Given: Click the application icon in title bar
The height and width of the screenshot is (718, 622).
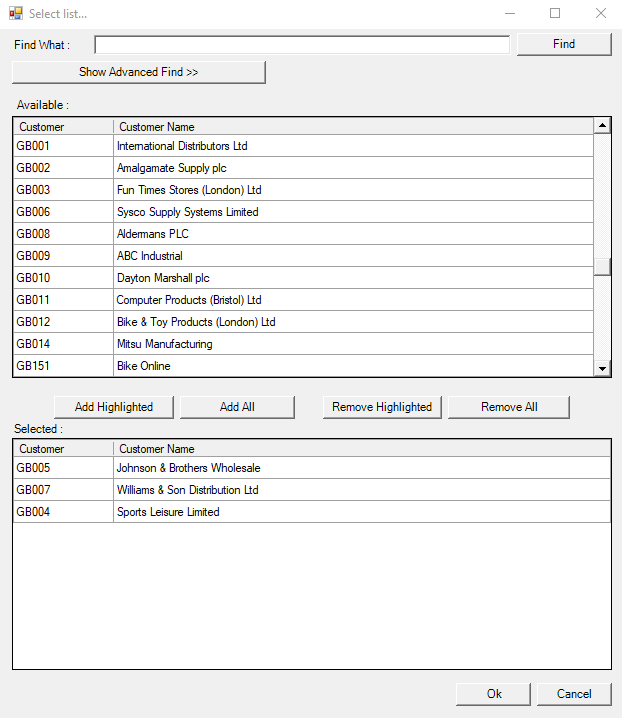Looking at the screenshot, I should (15, 14).
